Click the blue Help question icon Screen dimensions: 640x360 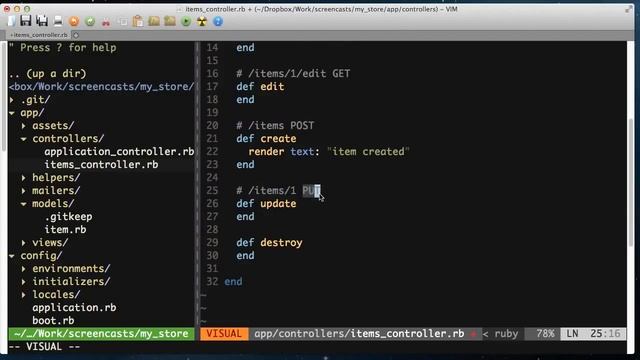[x=218, y=21]
